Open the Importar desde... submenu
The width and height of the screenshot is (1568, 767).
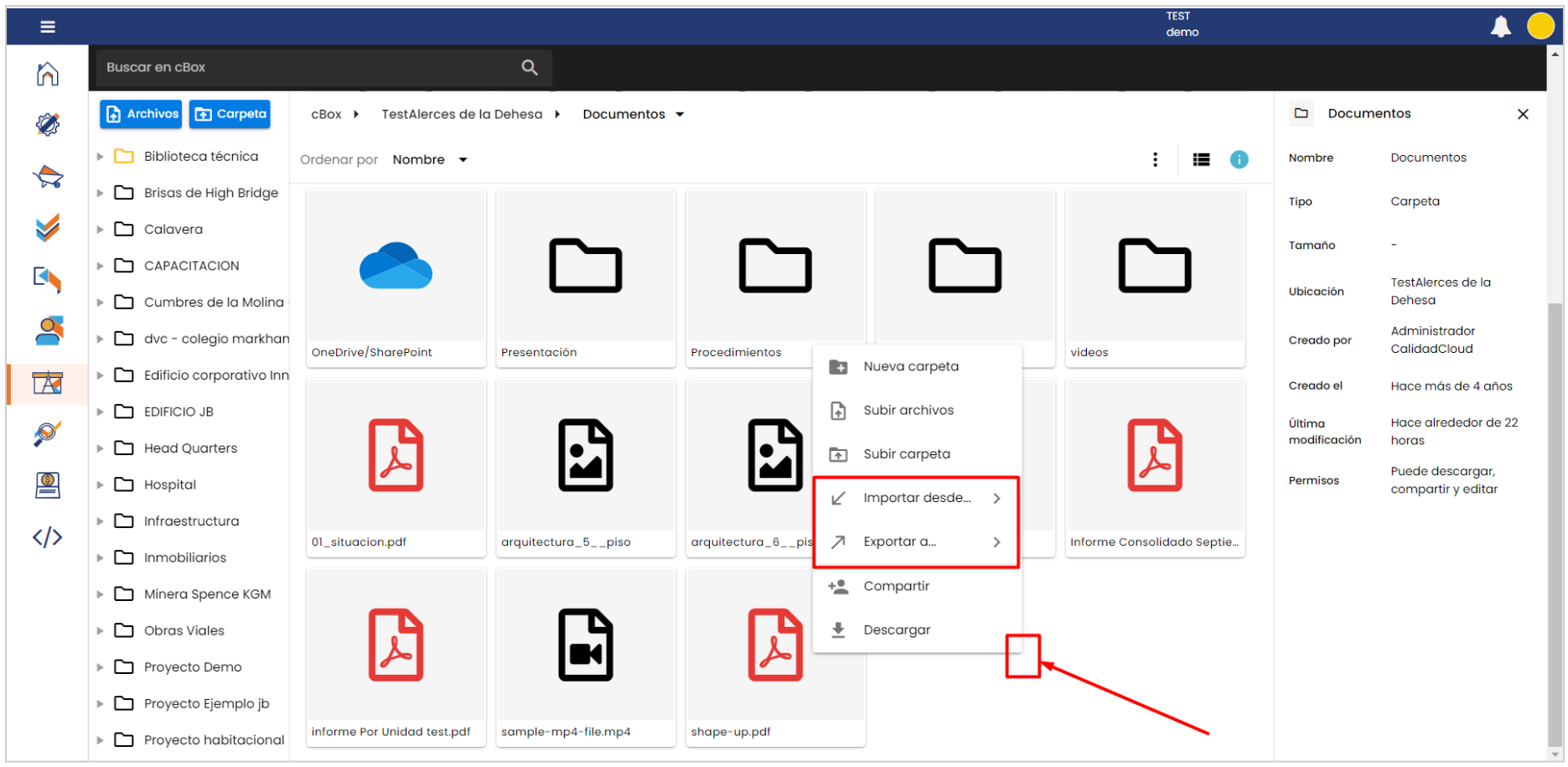coord(917,498)
